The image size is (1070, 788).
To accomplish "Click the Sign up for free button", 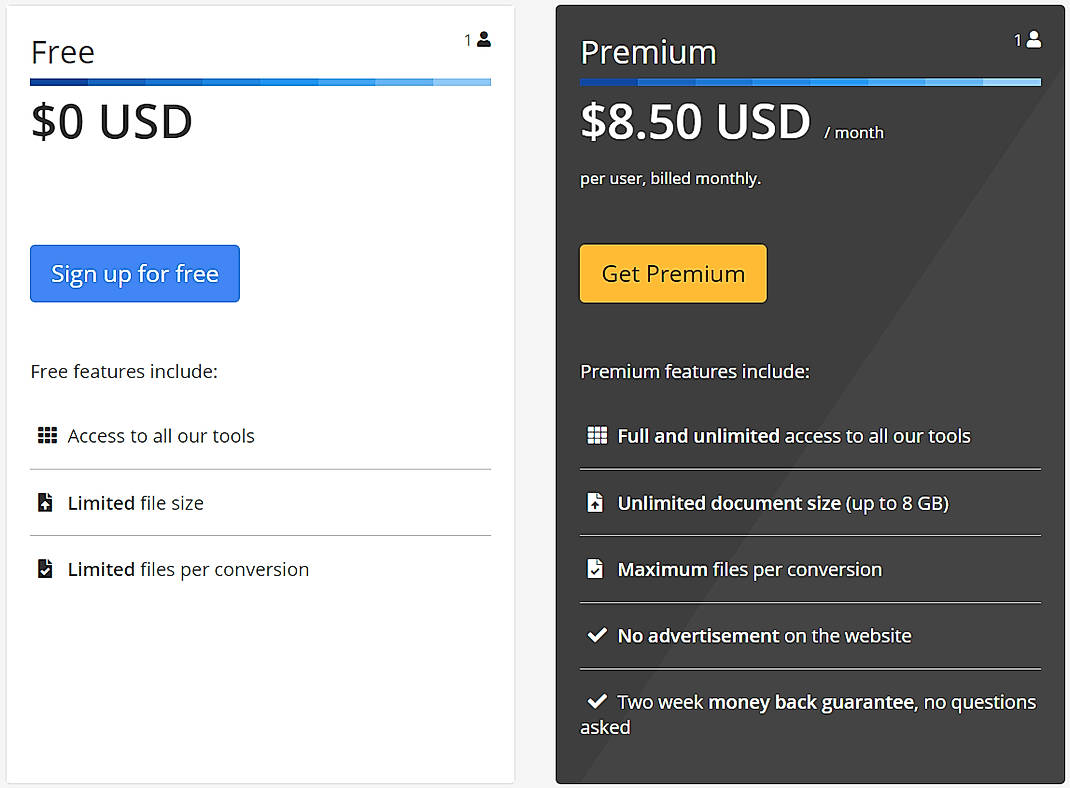I will coord(134,273).
